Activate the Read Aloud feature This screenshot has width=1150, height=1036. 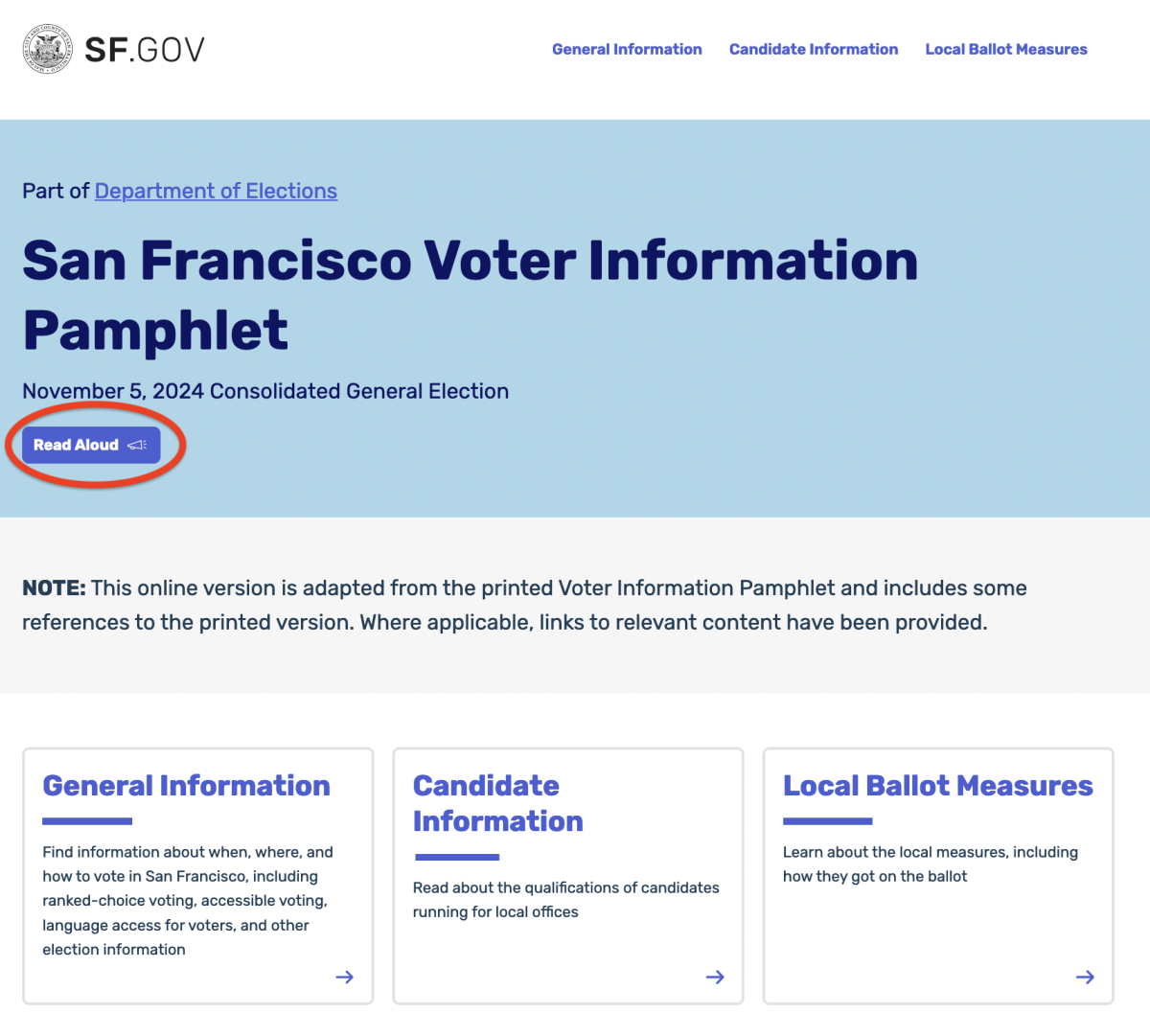pyautogui.click(x=91, y=444)
